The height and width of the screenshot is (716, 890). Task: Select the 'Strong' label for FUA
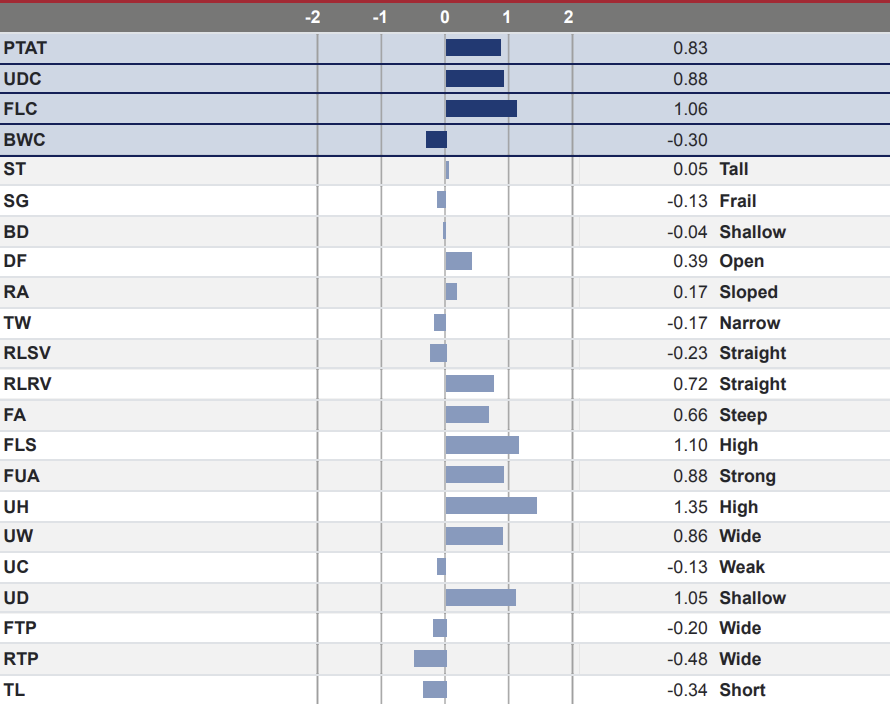point(747,476)
